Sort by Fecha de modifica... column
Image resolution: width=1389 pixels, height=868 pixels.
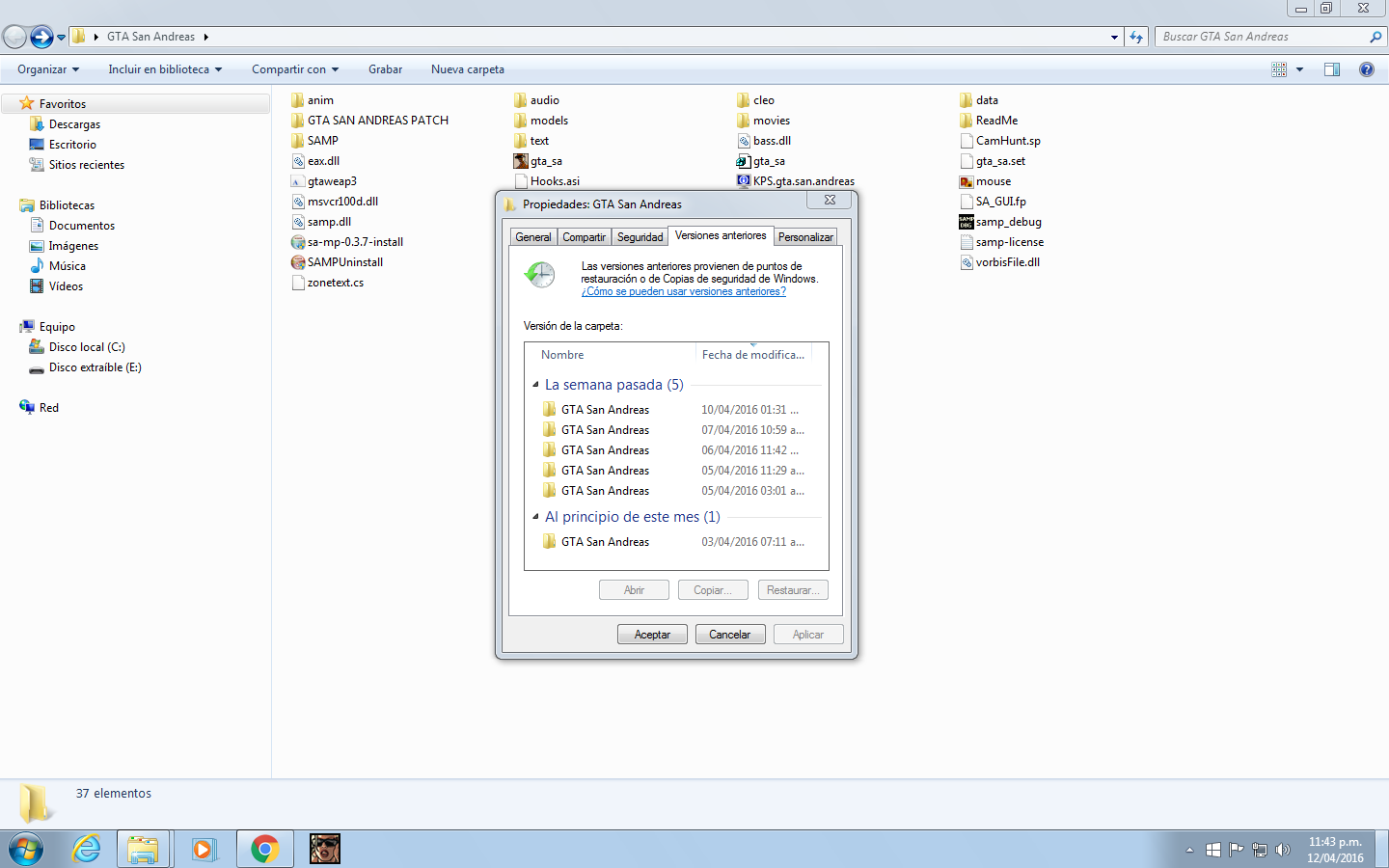[753, 355]
